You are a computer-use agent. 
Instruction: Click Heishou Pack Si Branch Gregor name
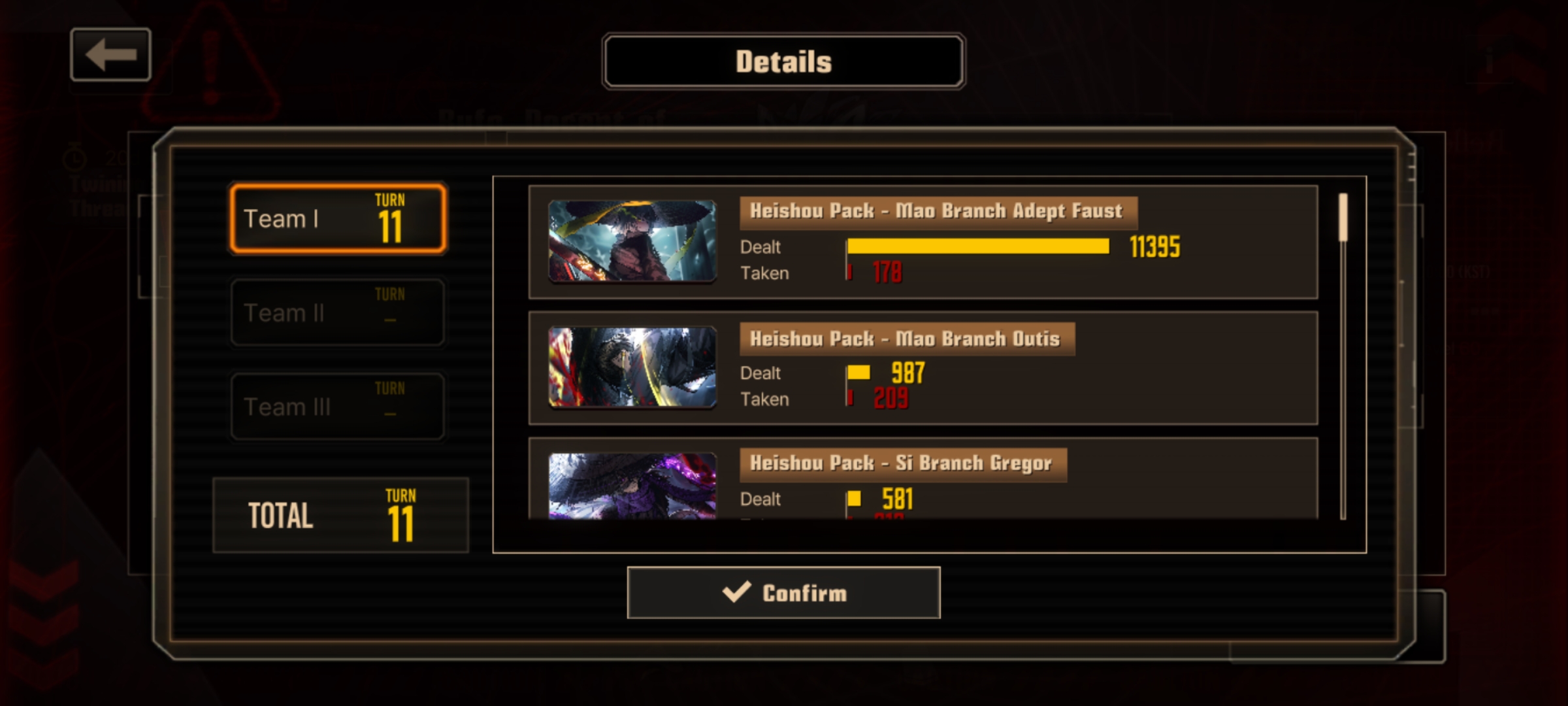(x=901, y=463)
